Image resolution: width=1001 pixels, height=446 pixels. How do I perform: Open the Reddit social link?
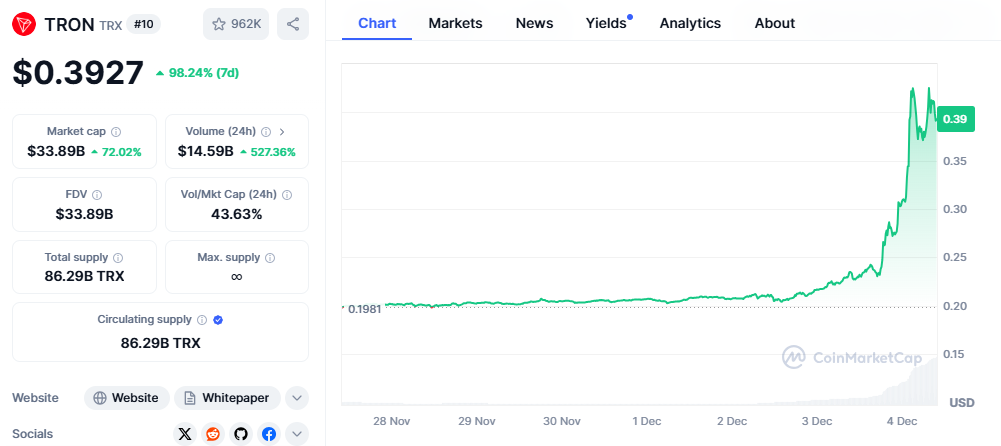click(212, 434)
